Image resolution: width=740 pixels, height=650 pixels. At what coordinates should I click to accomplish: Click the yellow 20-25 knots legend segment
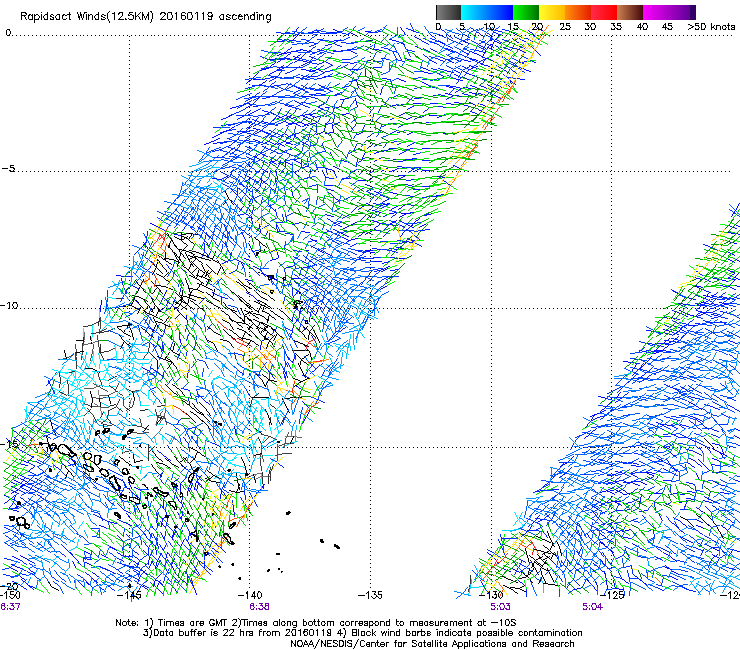552,12
